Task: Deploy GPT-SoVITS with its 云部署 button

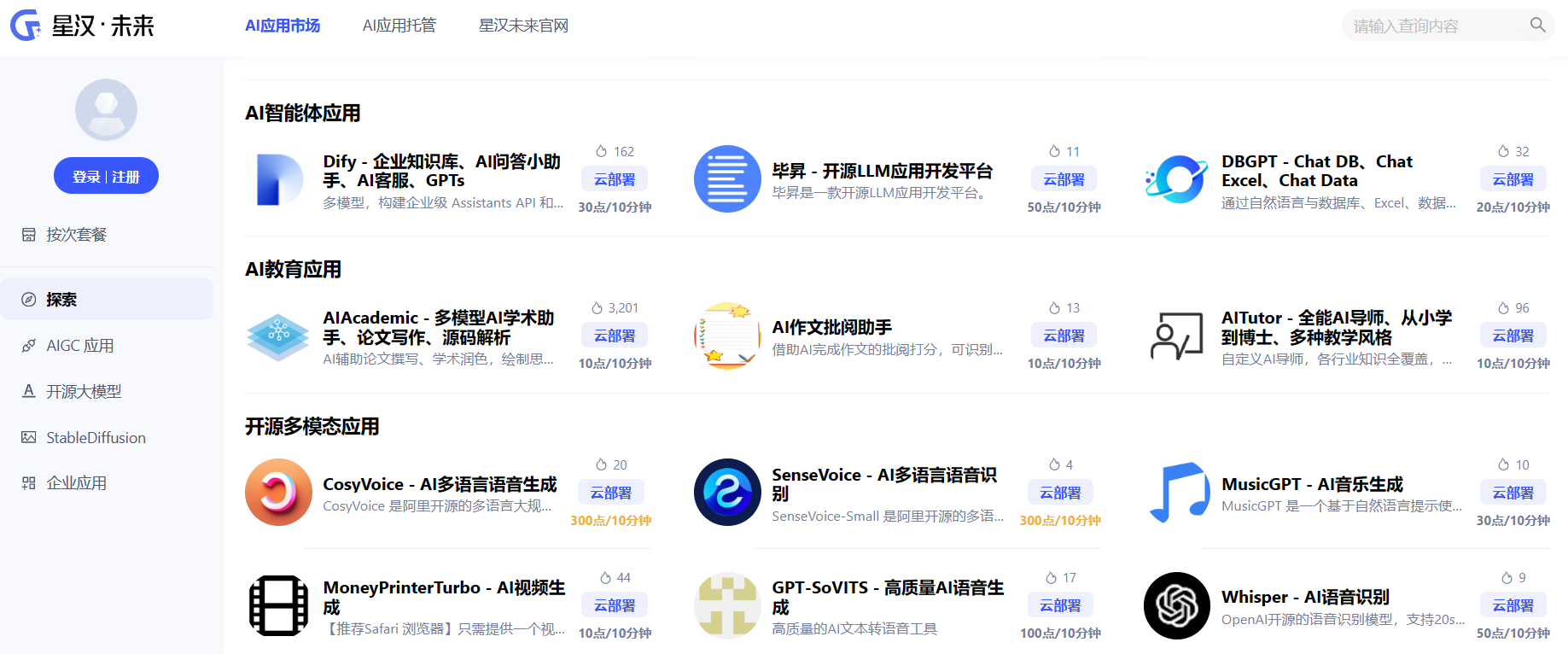Action: click(x=1060, y=605)
